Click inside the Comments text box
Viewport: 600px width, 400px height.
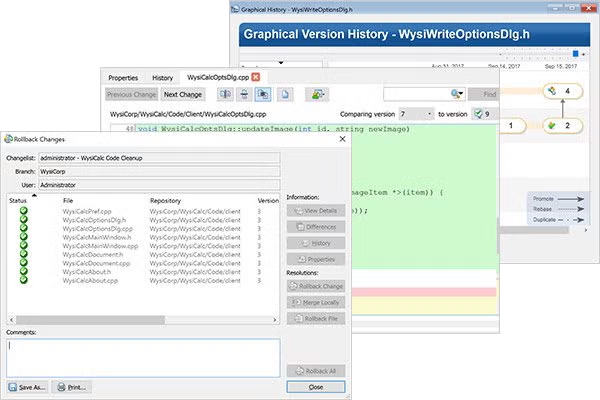140,356
